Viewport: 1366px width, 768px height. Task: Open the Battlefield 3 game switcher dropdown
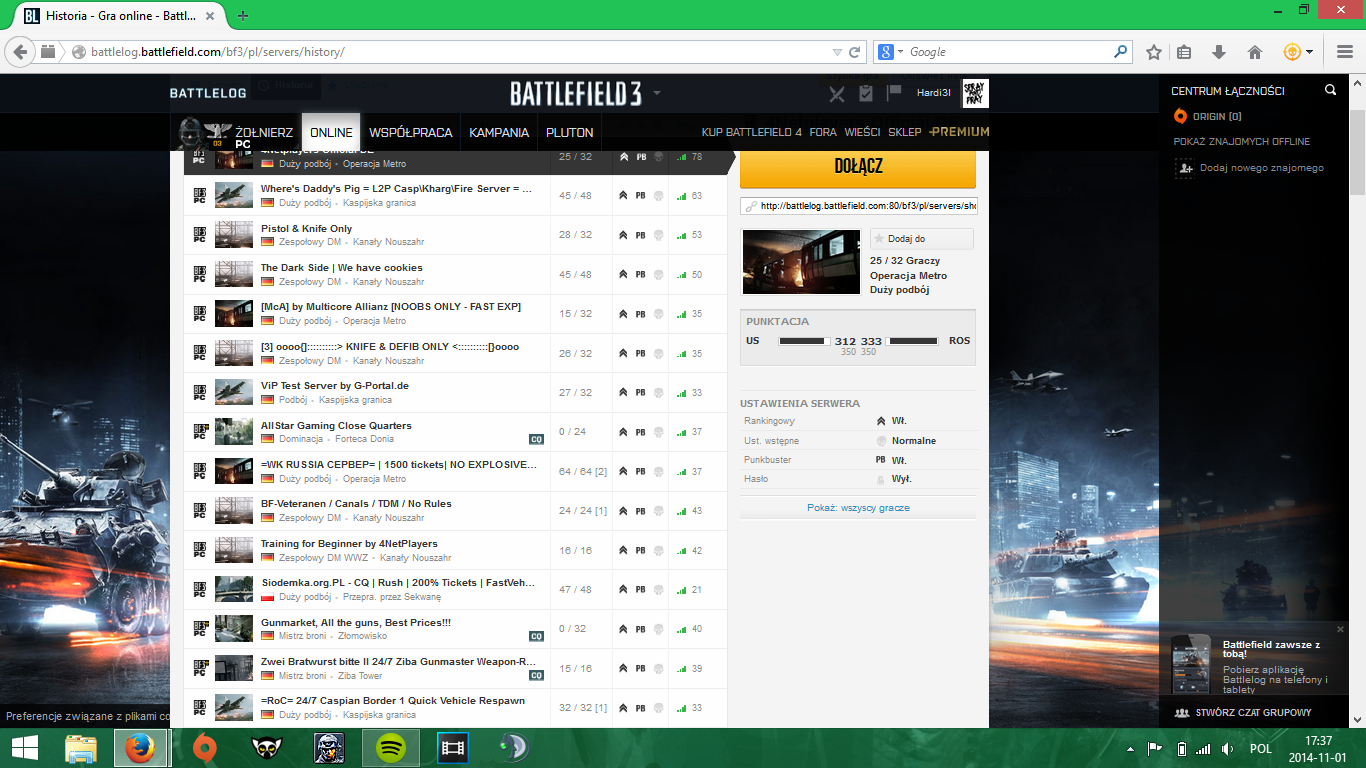(x=657, y=94)
